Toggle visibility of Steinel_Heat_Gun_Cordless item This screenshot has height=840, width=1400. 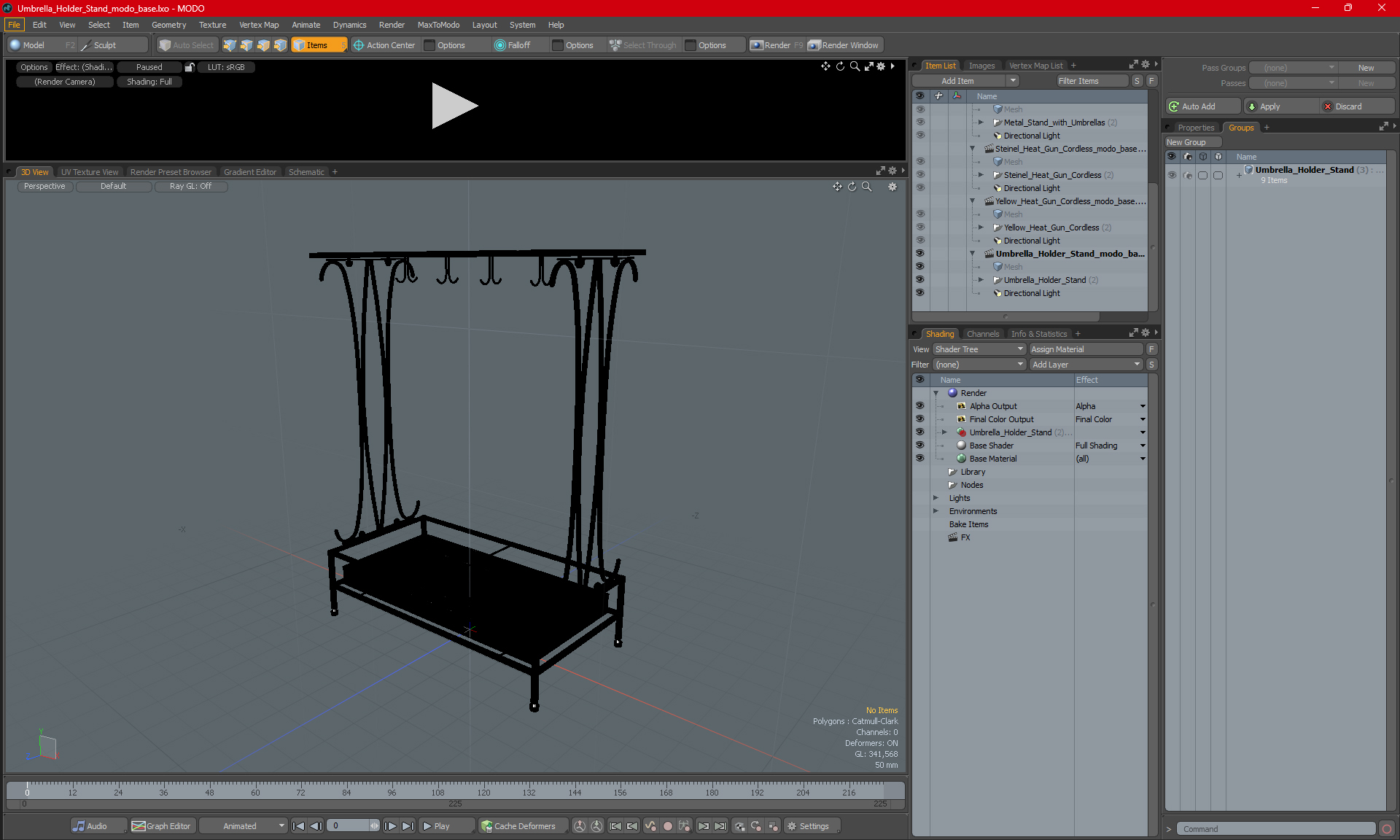coord(919,175)
